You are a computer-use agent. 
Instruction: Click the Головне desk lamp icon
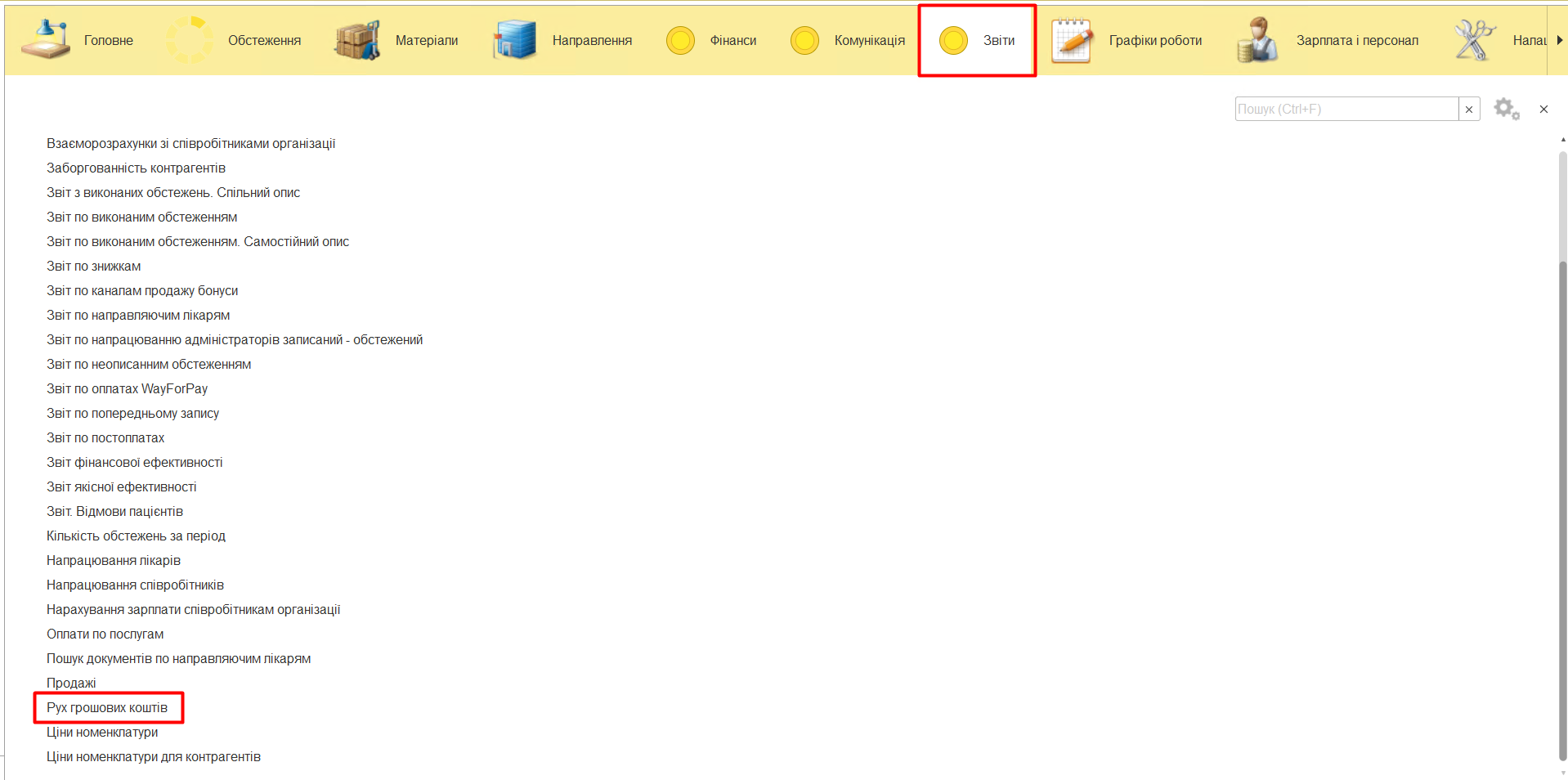tap(45, 40)
